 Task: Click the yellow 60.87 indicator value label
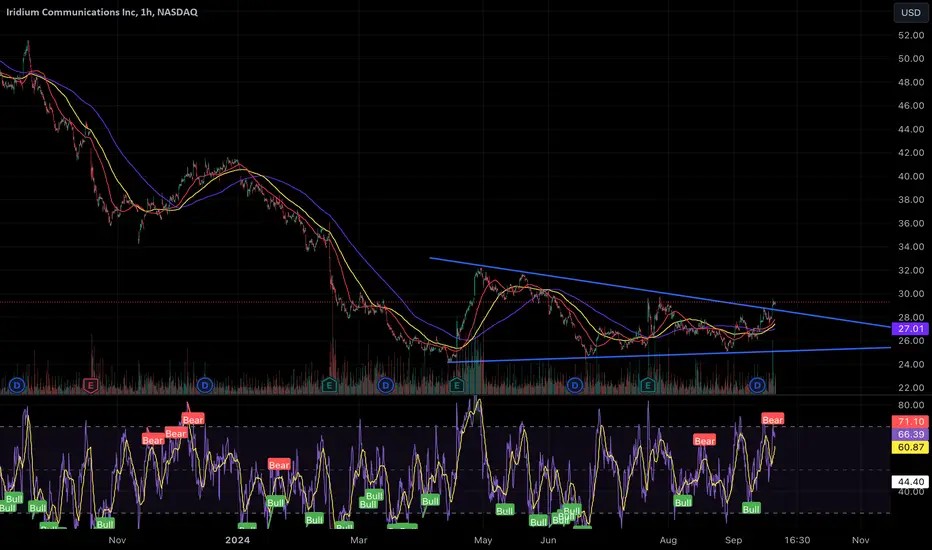point(910,447)
